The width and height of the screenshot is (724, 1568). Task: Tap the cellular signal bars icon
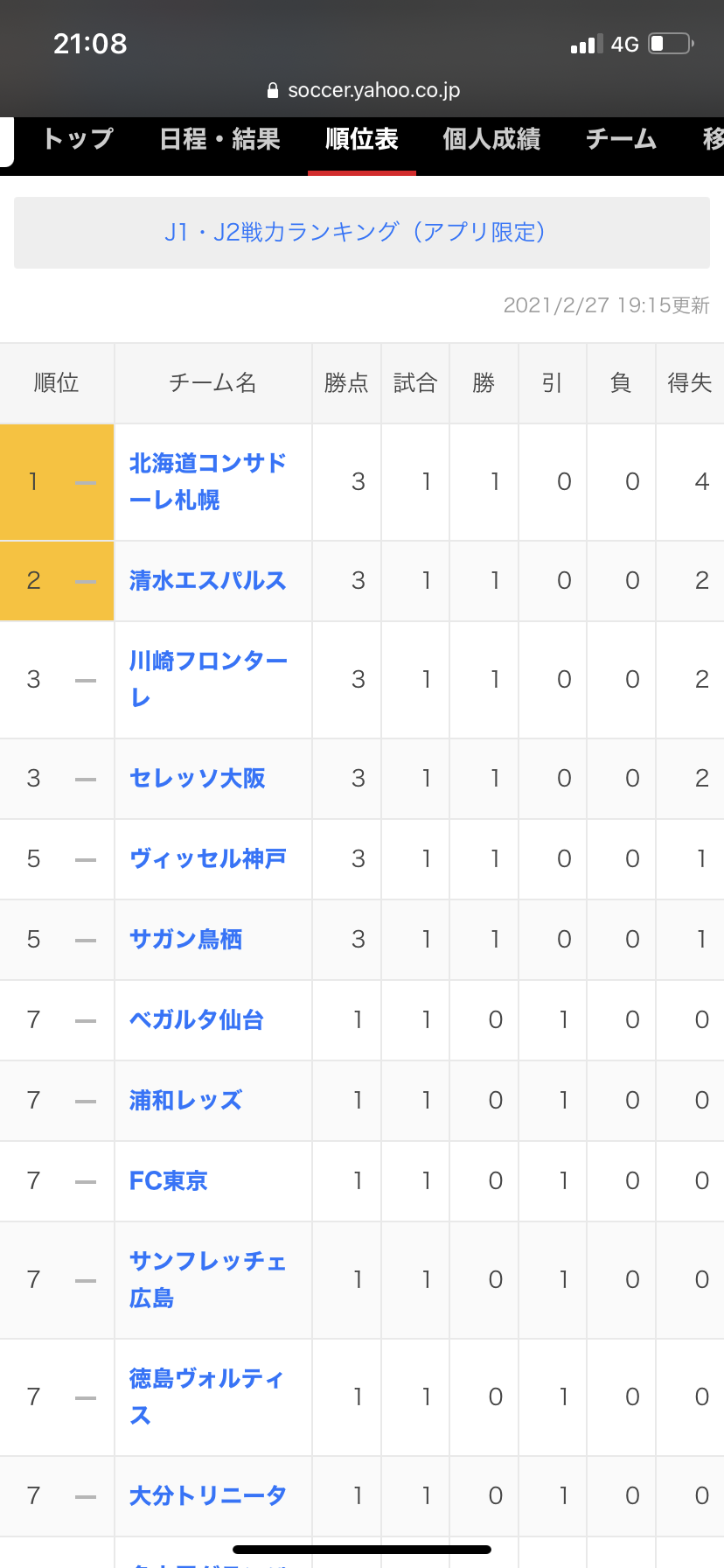click(587, 45)
